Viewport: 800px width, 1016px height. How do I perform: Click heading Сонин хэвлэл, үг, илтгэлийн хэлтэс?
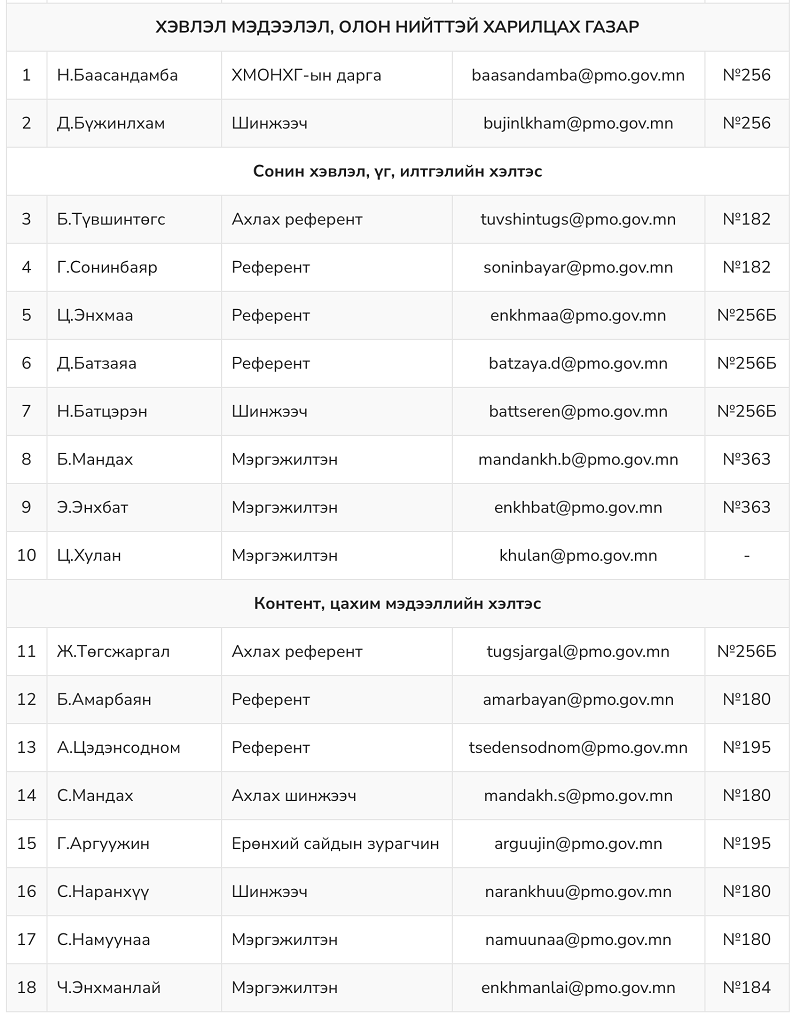[x=398, y=171]
